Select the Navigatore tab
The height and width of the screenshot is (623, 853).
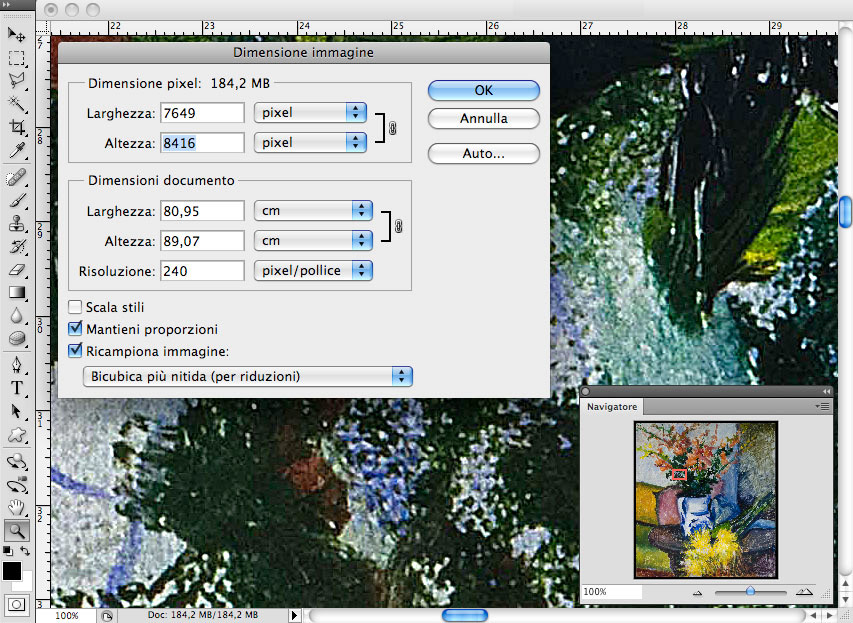pos(612,406)
